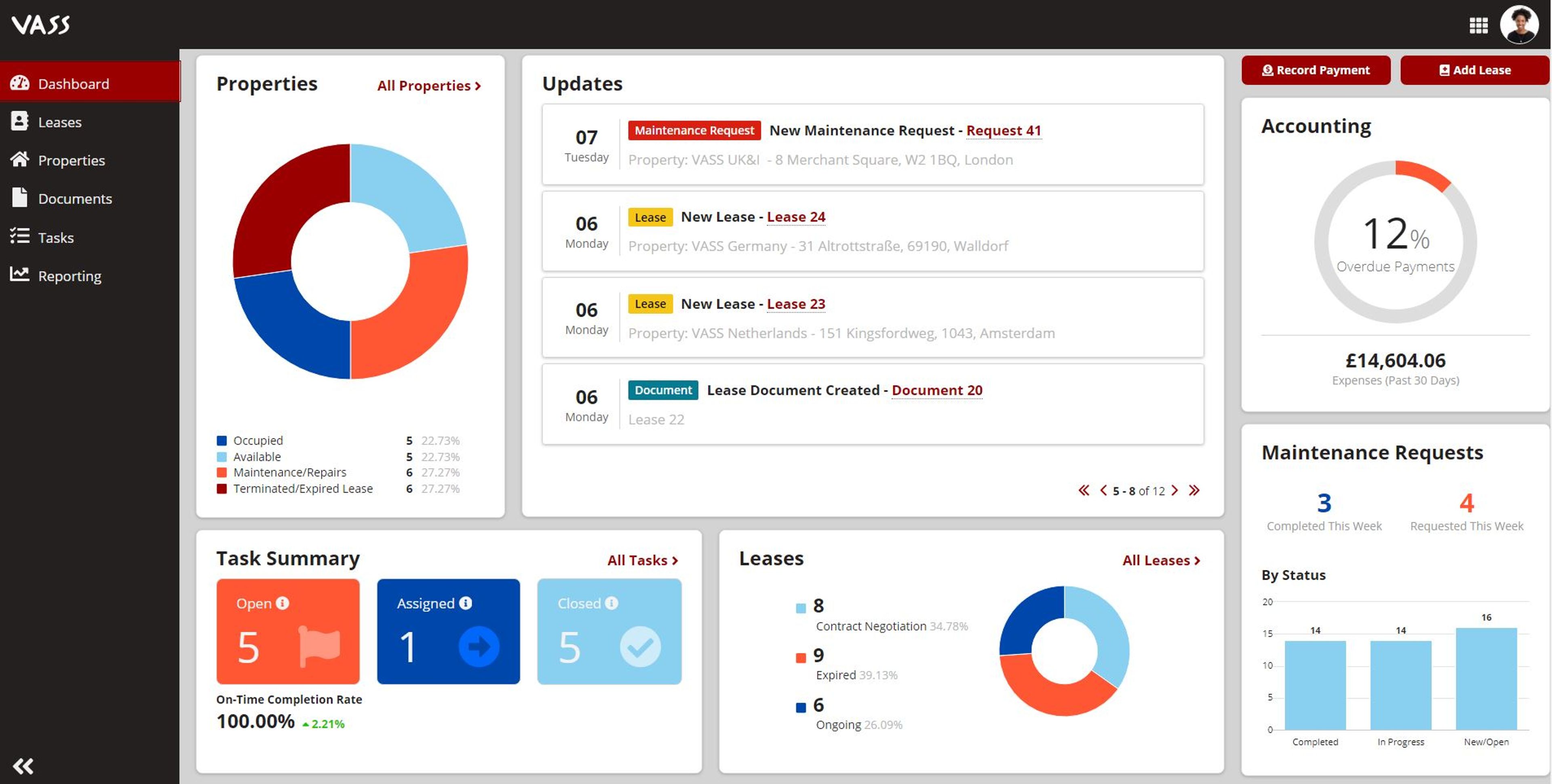Screen dimensions: 1552x784
Task: Click the Documents file icon in sidebar
Action: tap(19, 198)
